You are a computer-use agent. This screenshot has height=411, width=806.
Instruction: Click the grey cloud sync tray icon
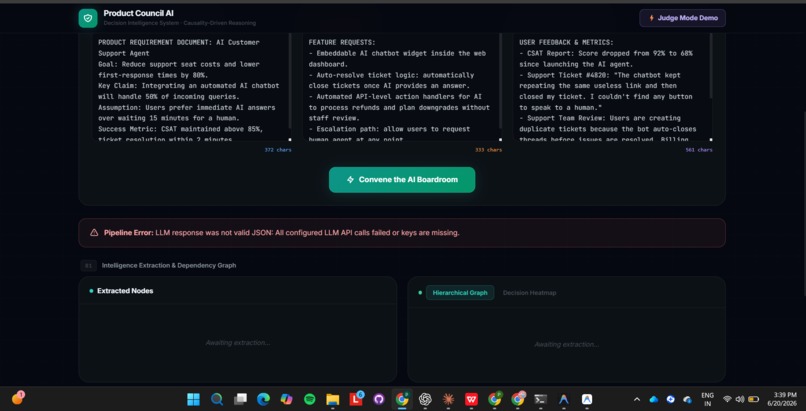687,399
